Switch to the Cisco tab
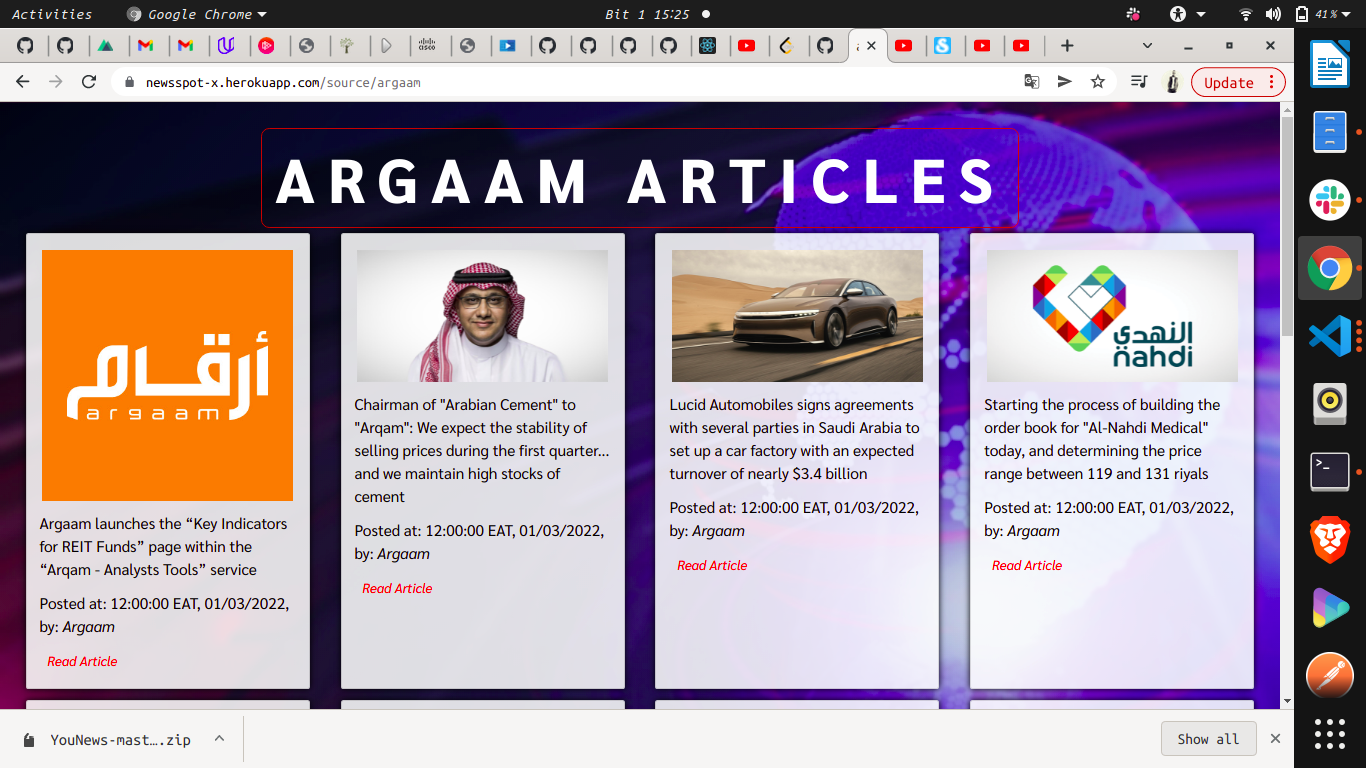 coord(427,45)
